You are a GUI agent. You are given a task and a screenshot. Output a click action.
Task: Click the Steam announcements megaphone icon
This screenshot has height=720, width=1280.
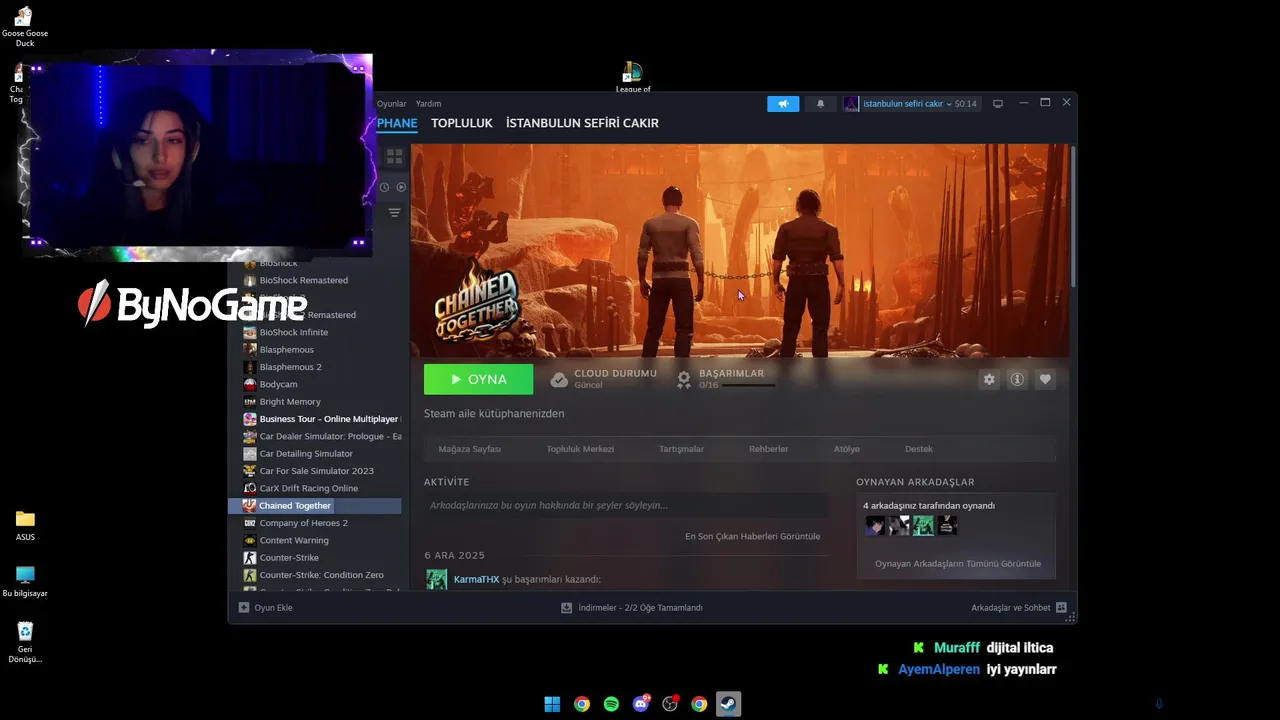[x=783, y=104]
